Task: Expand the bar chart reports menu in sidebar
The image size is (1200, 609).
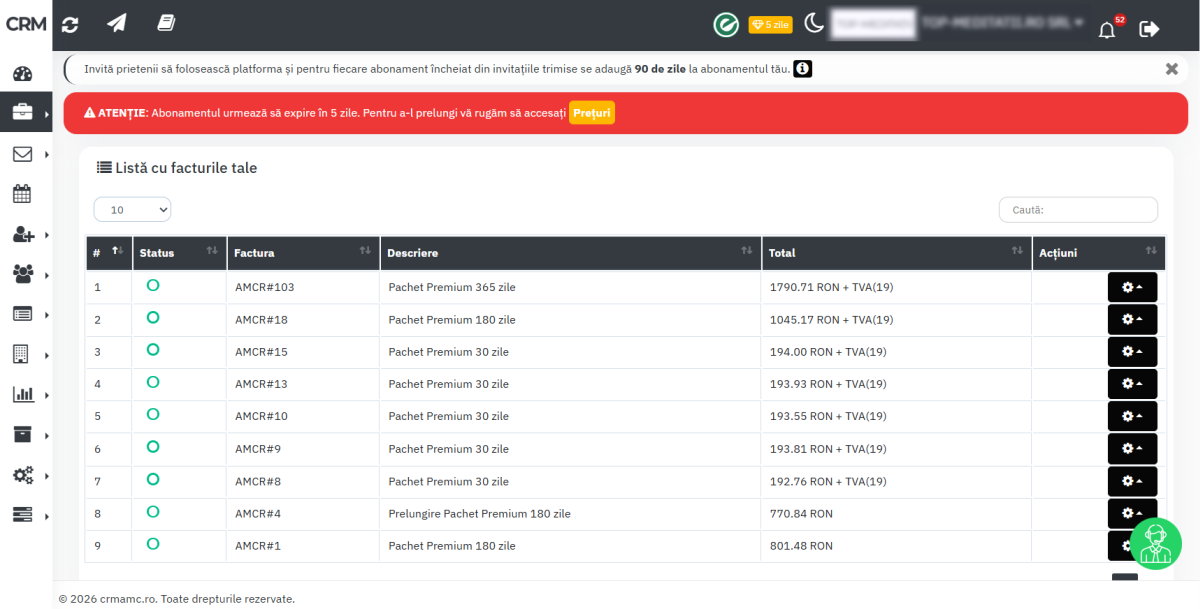Action: [x=23, y=394]
